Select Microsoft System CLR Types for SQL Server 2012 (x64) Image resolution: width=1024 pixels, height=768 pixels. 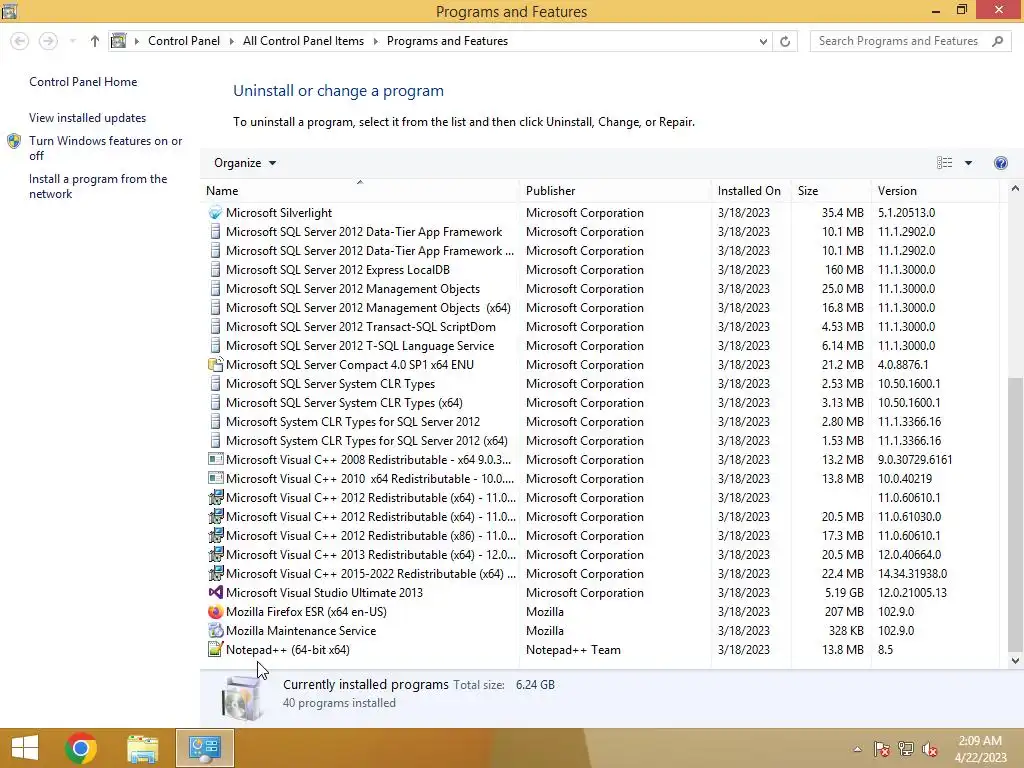tap(366, 441)
